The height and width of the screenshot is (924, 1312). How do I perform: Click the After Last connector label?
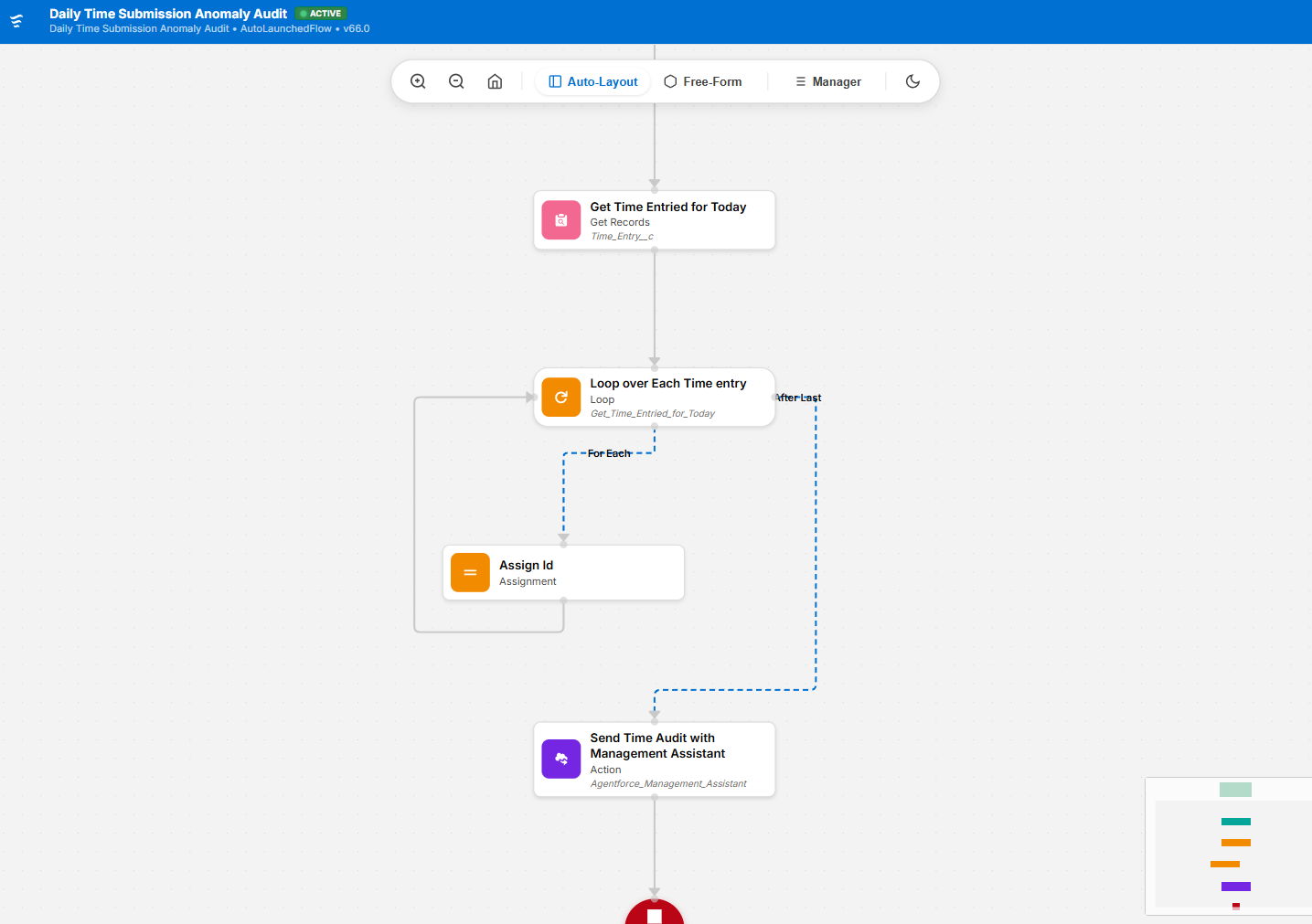(x=798, y=398)
